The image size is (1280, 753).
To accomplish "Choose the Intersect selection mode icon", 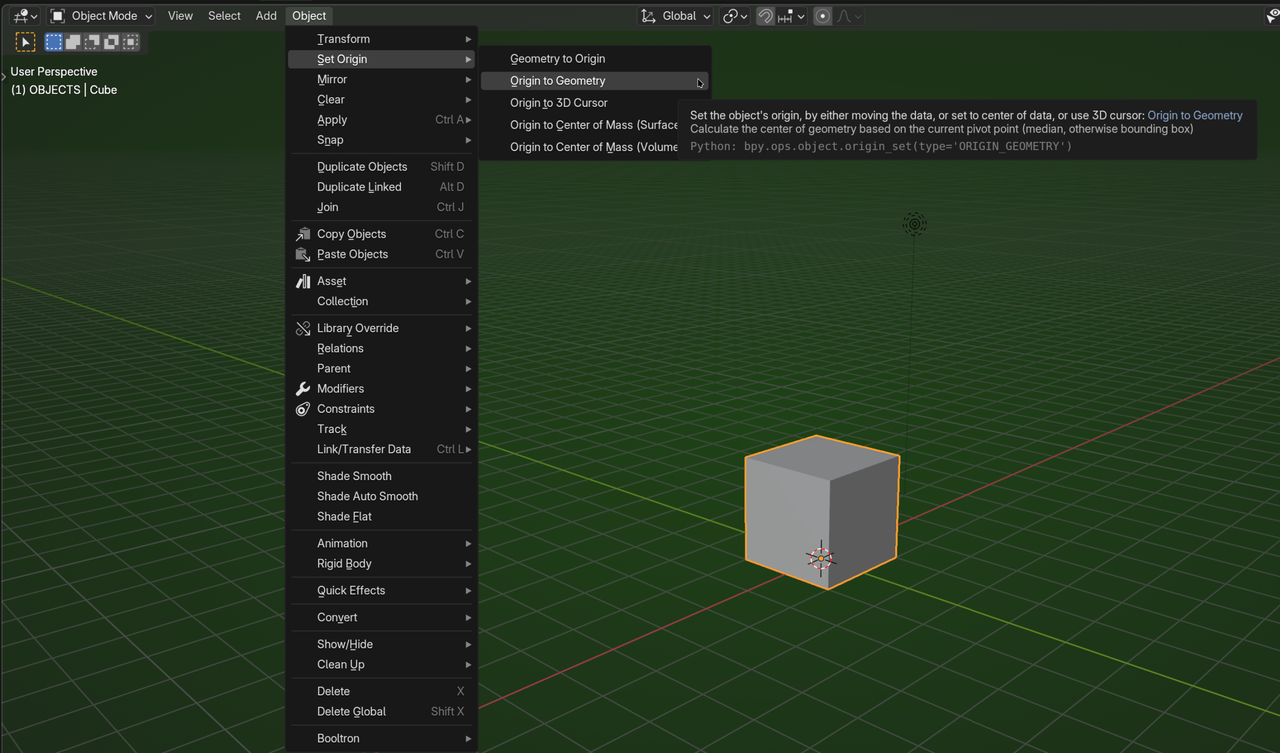I will coord(130,42).
